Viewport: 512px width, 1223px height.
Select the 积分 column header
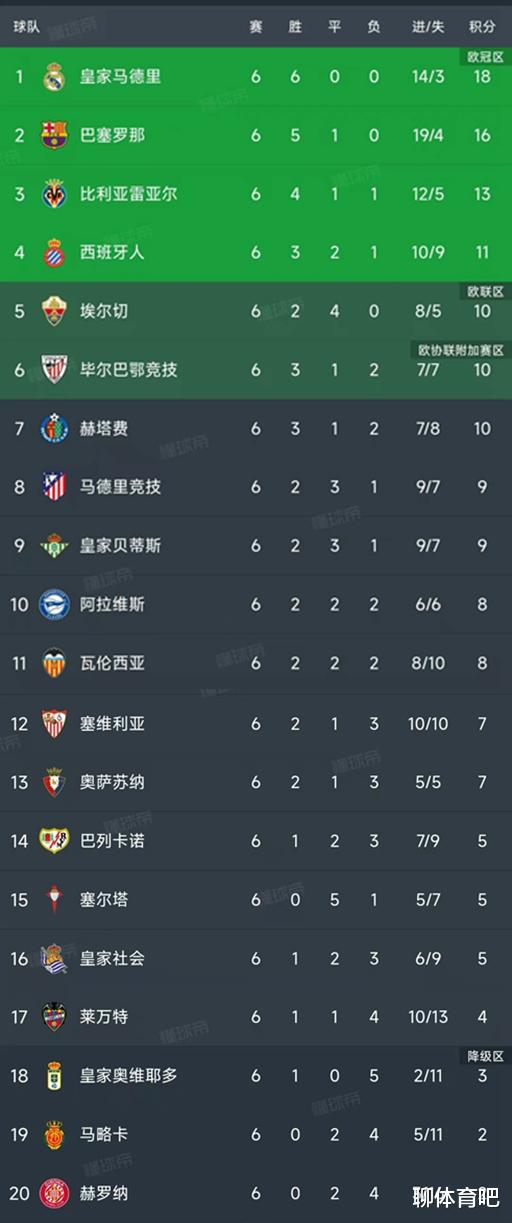482,27
